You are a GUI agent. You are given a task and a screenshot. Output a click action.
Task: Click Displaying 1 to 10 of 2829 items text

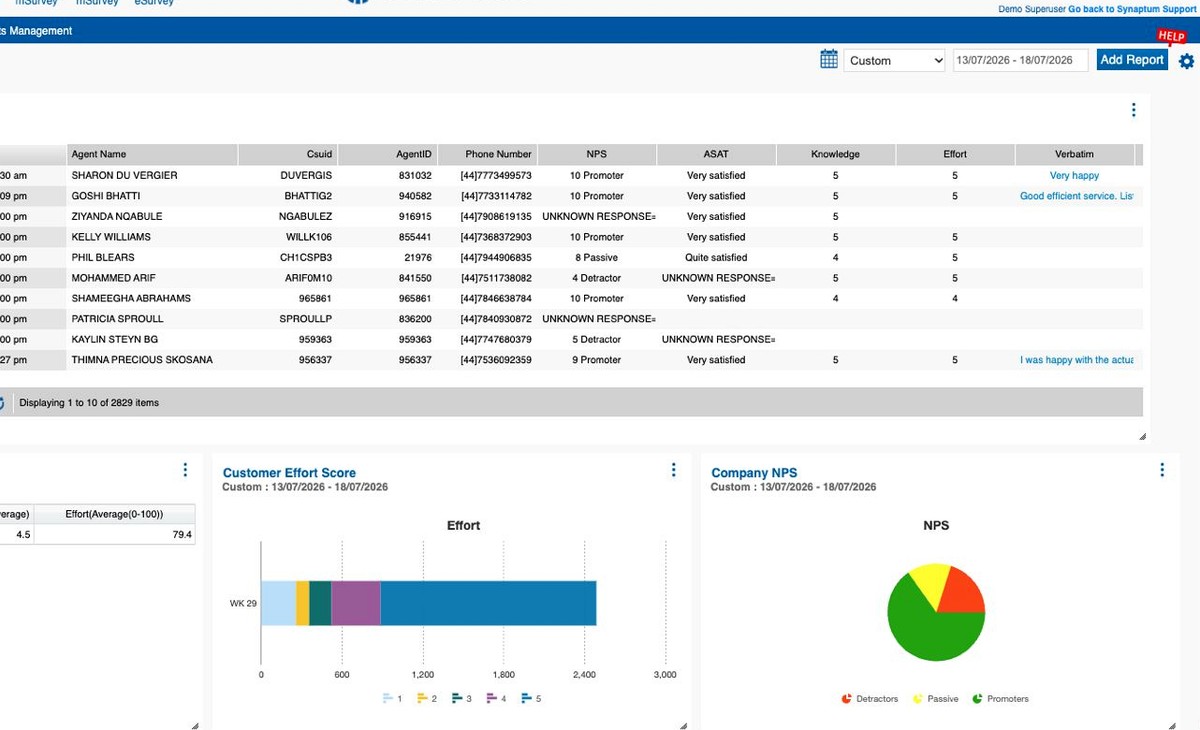tap(89, 403)
